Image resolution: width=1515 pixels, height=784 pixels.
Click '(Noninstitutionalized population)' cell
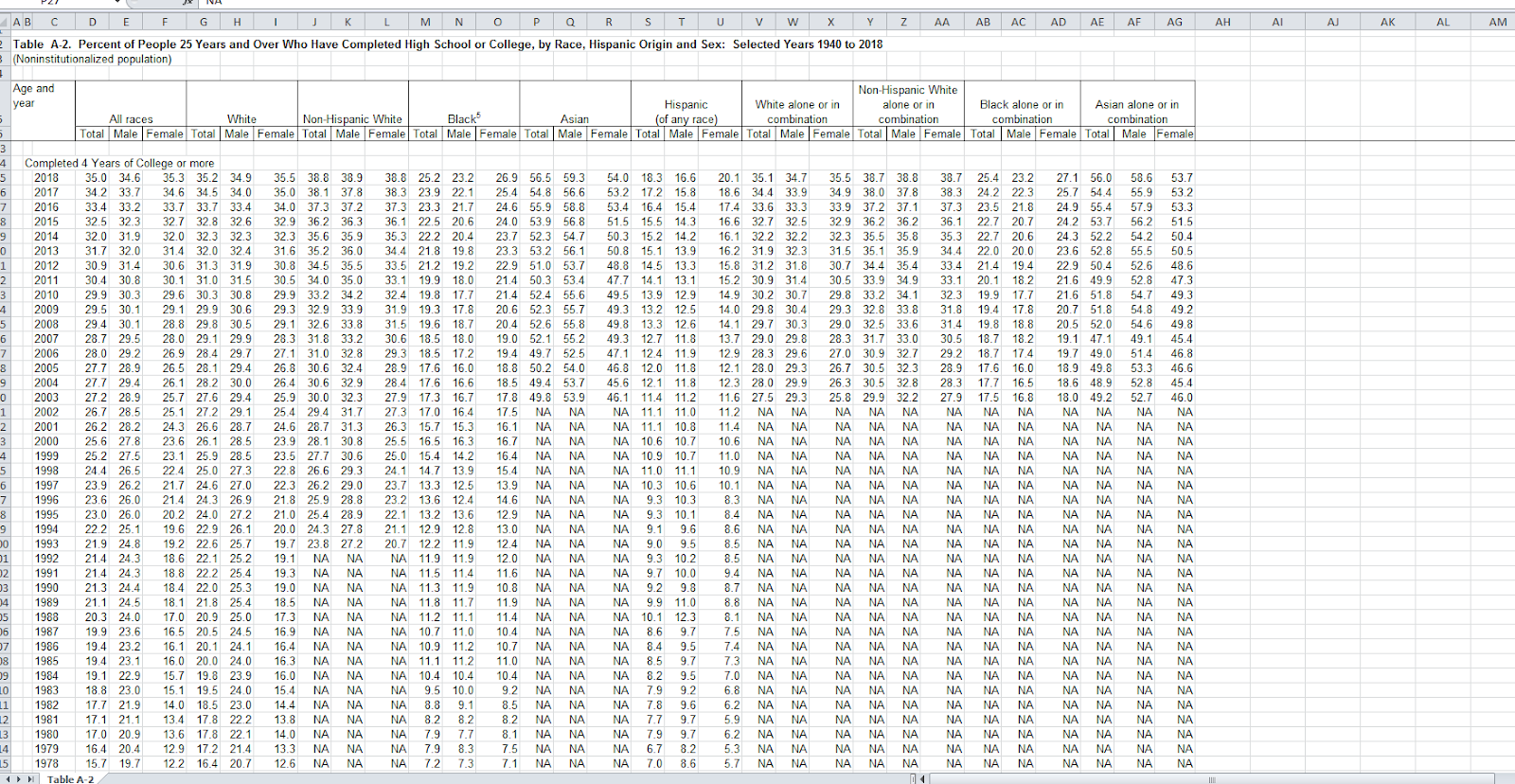(92, 59)
